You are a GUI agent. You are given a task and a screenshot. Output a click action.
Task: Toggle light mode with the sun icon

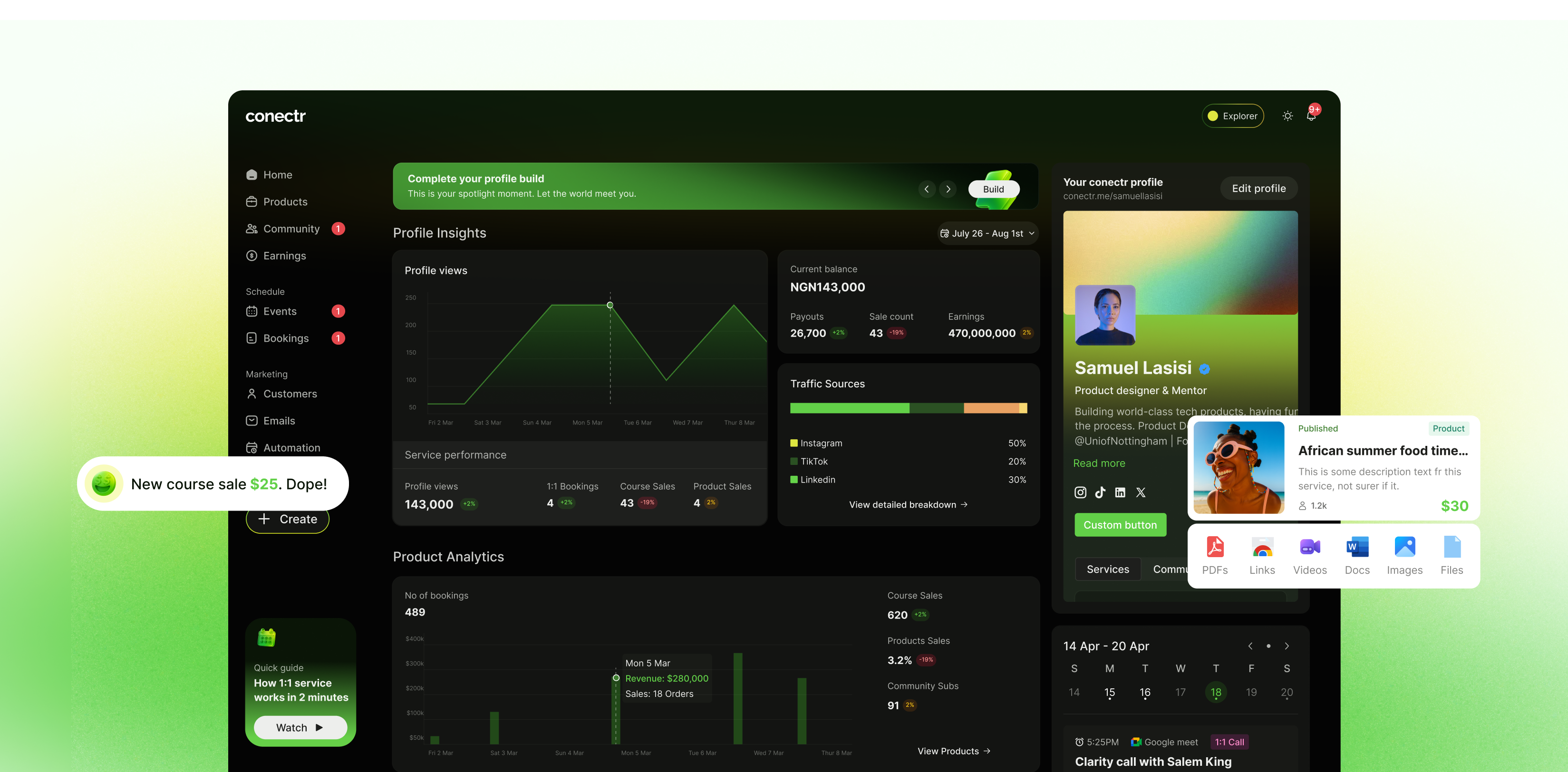point(1287,116)
